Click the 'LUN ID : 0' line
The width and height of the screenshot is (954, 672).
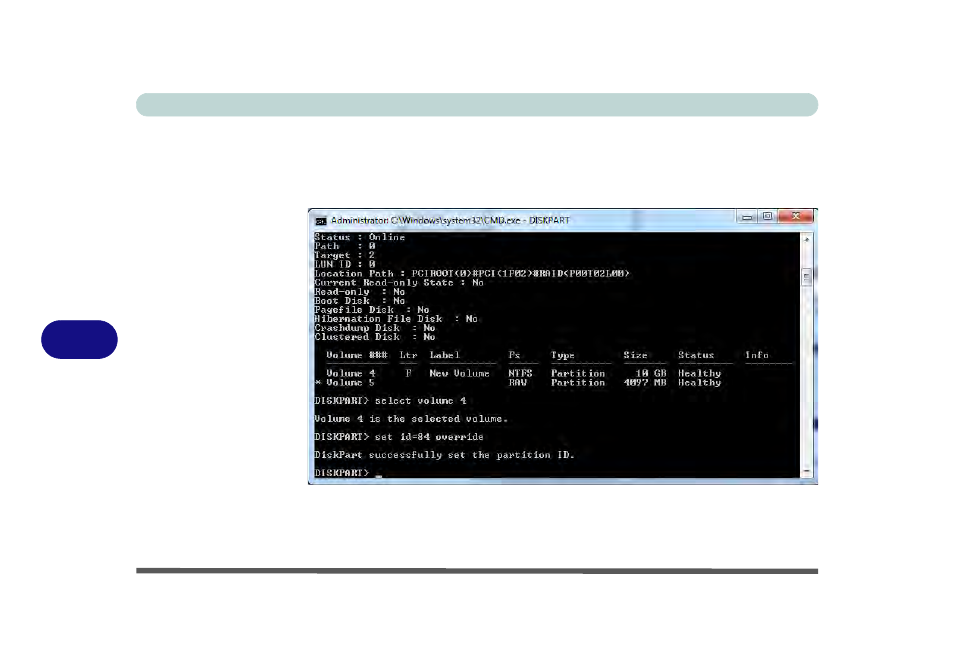344,265
